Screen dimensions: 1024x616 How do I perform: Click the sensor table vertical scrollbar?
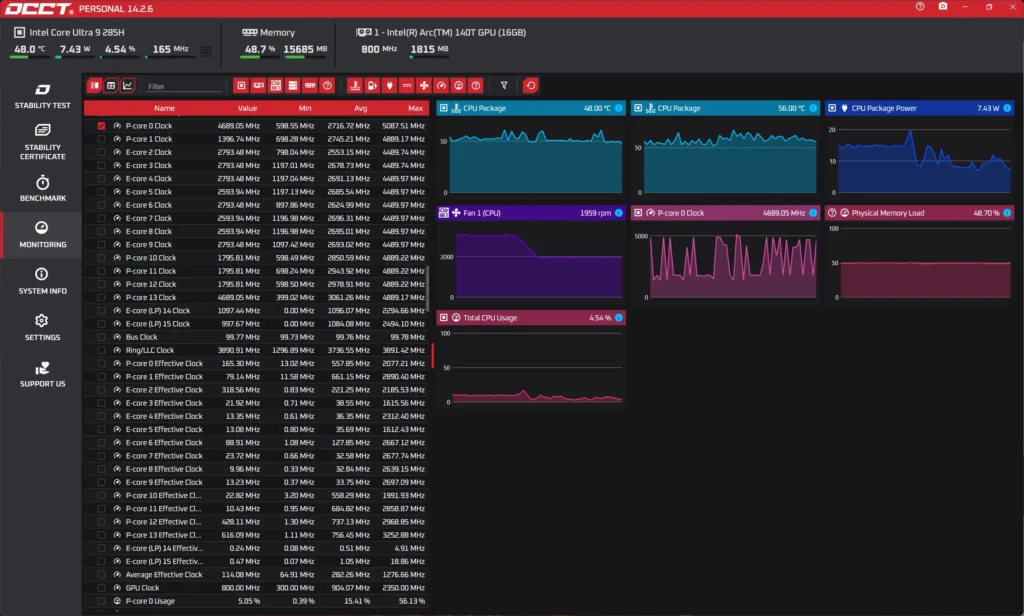428,287
